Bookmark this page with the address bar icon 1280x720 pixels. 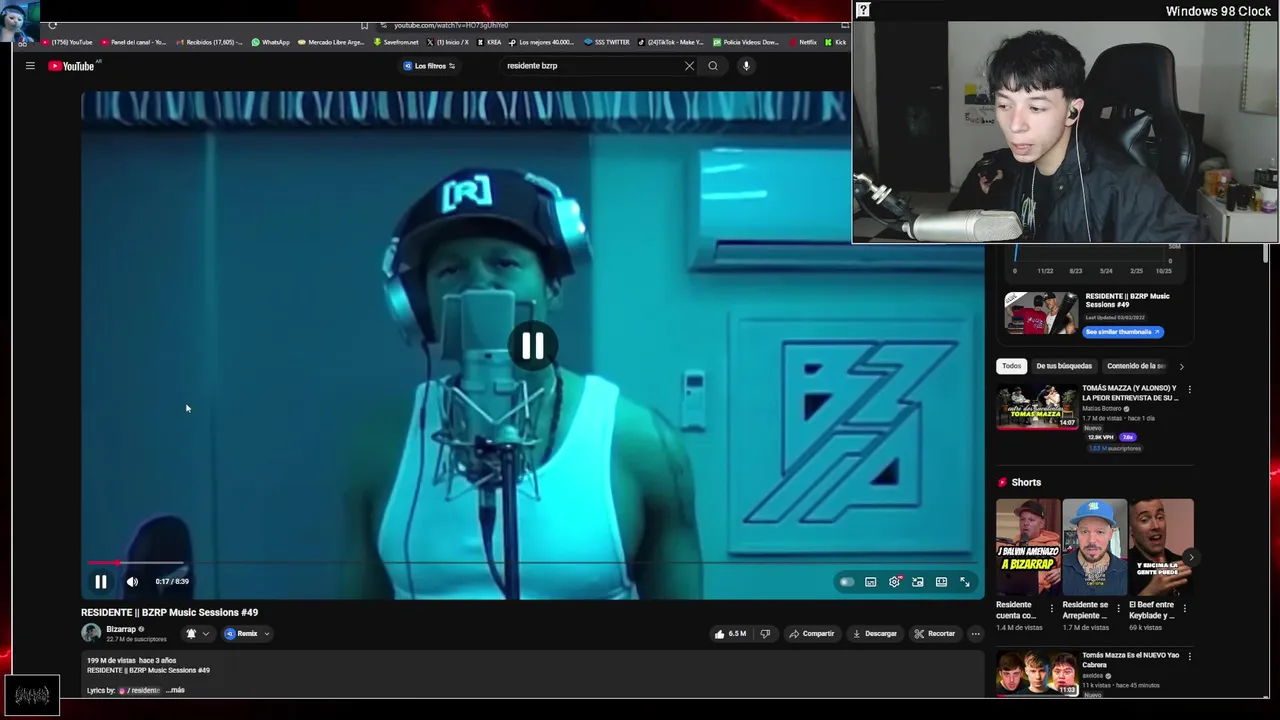click(364, 25)
